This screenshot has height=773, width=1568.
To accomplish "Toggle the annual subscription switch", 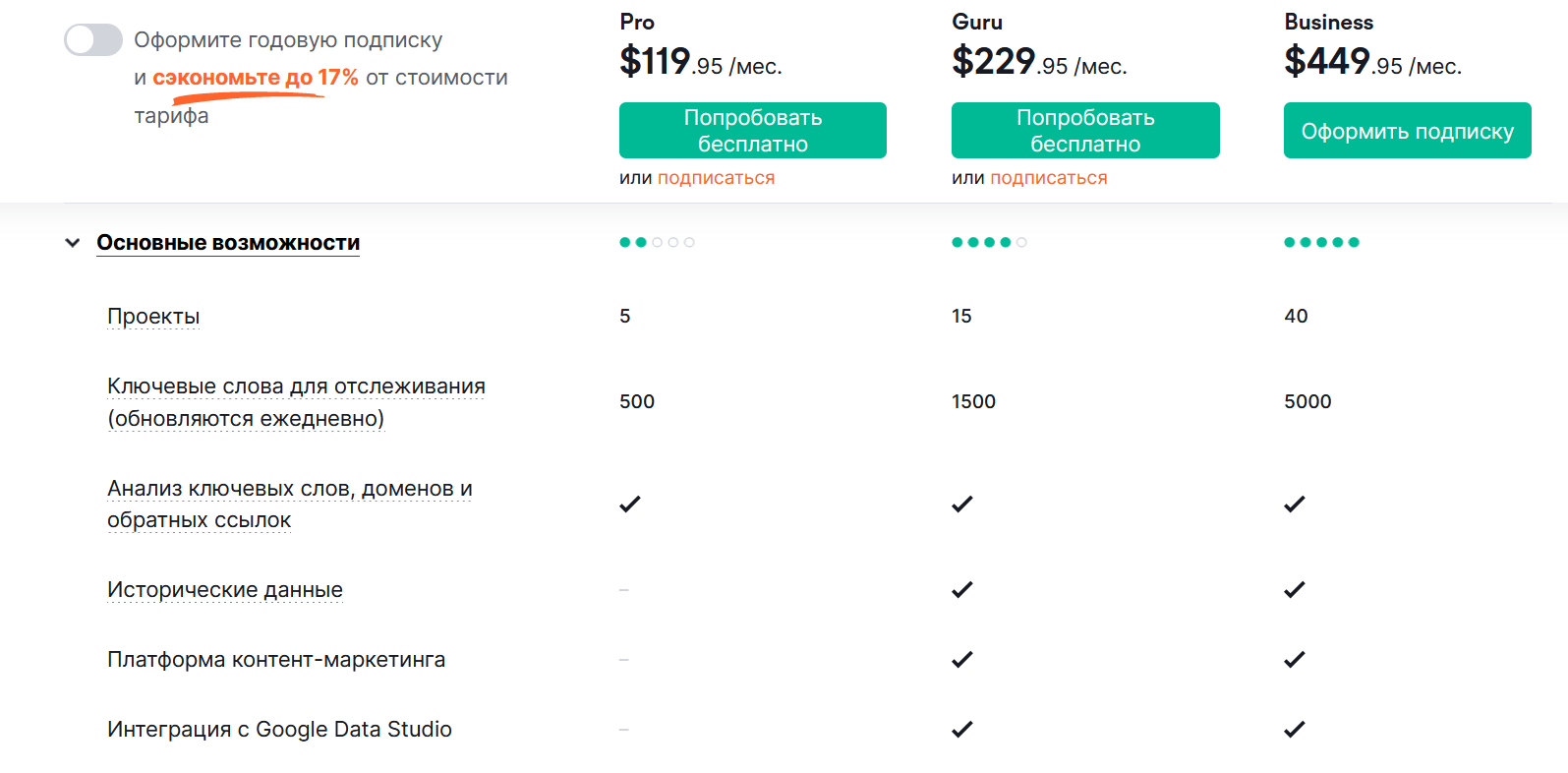I will (93, 40).
